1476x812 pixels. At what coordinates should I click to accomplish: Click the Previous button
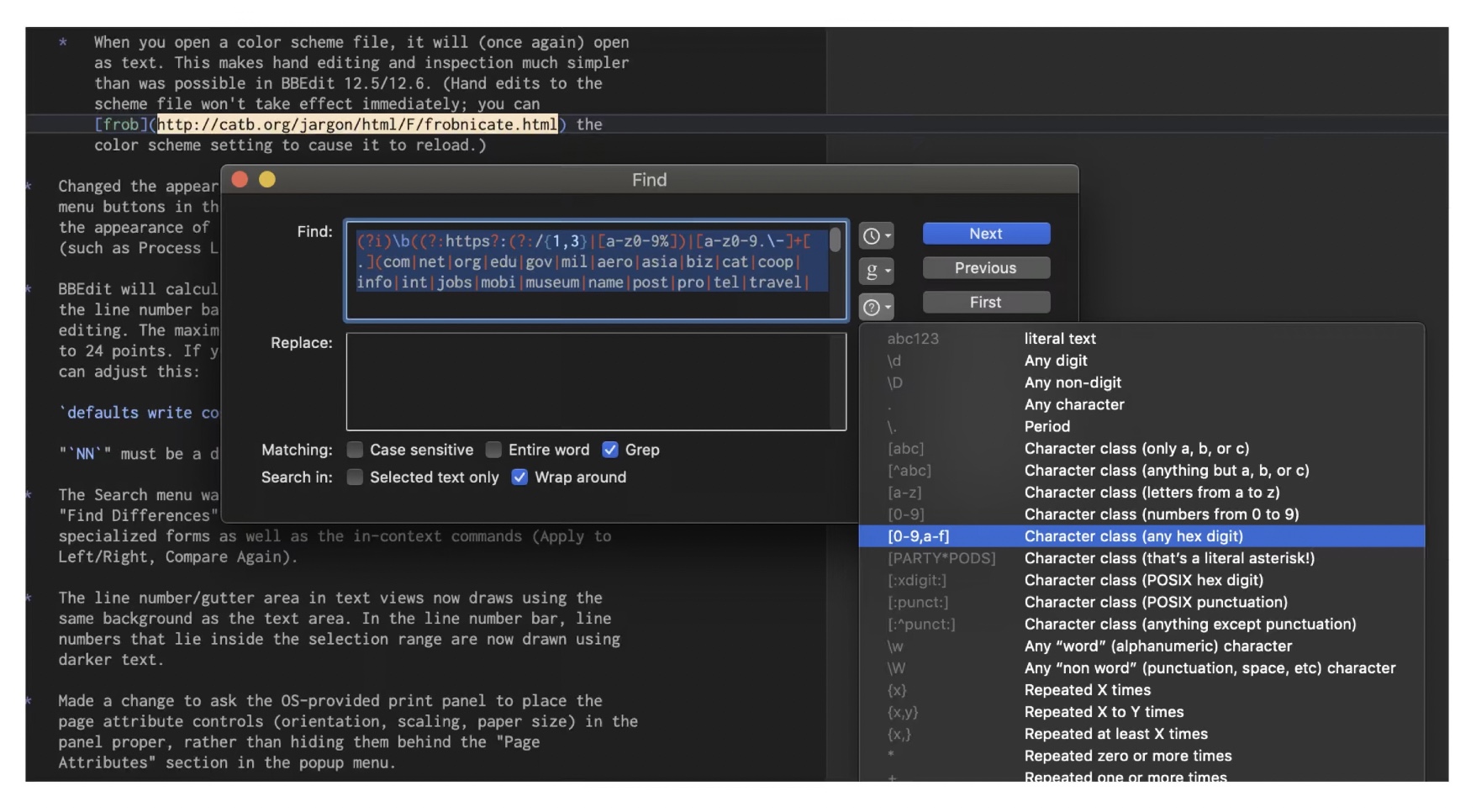point(986,268)
